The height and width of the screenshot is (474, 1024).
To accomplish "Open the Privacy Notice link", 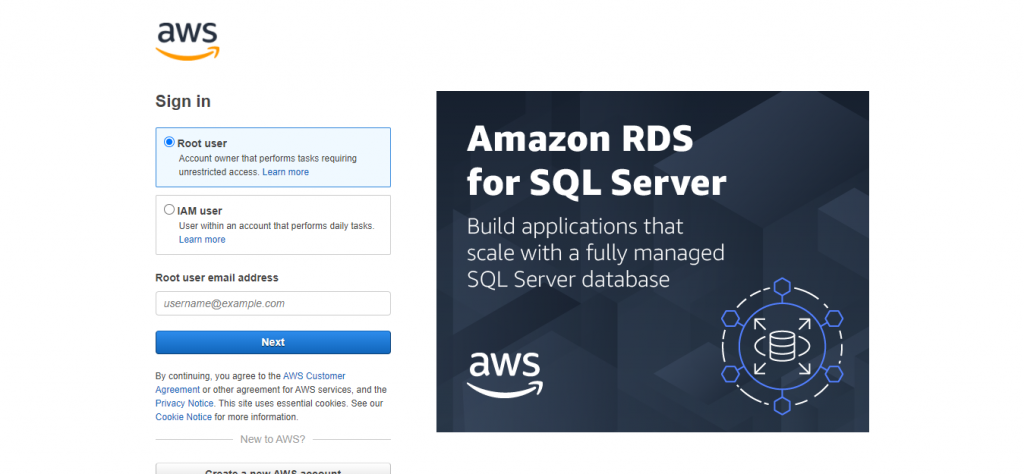I will 184,403.
